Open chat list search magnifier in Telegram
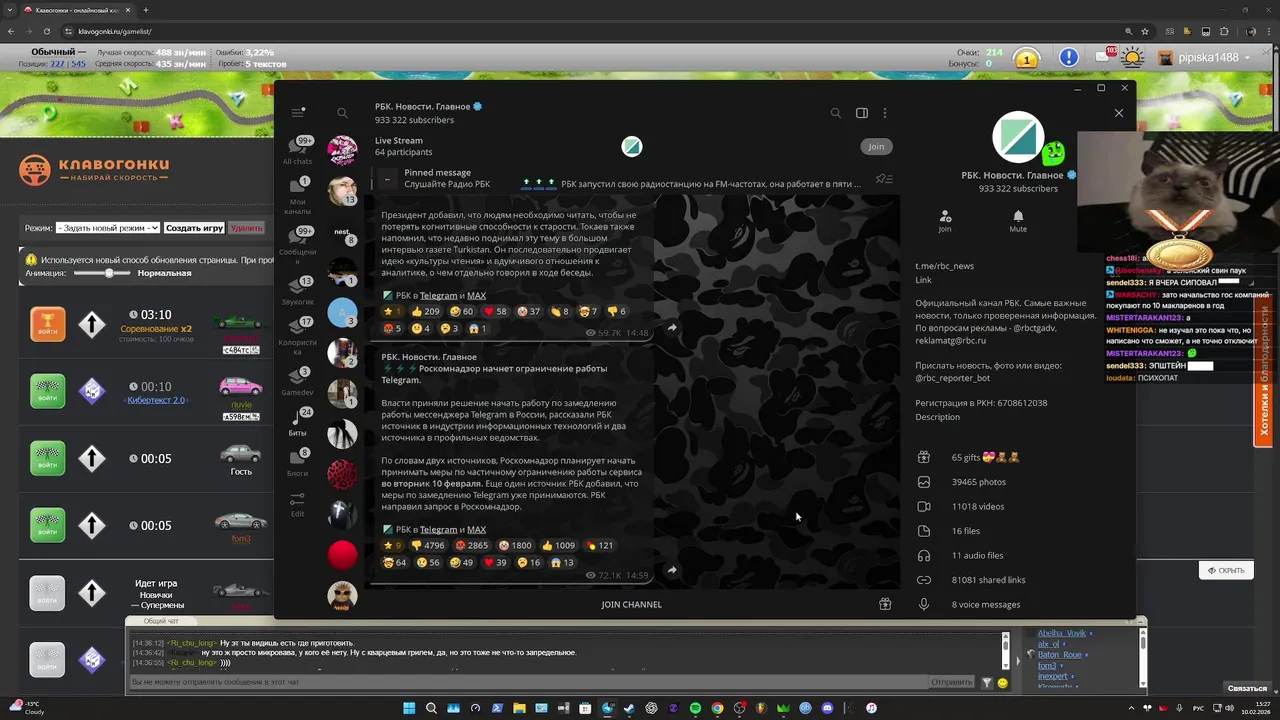The width and height of the screenshot is (1280, 720). 342,113
